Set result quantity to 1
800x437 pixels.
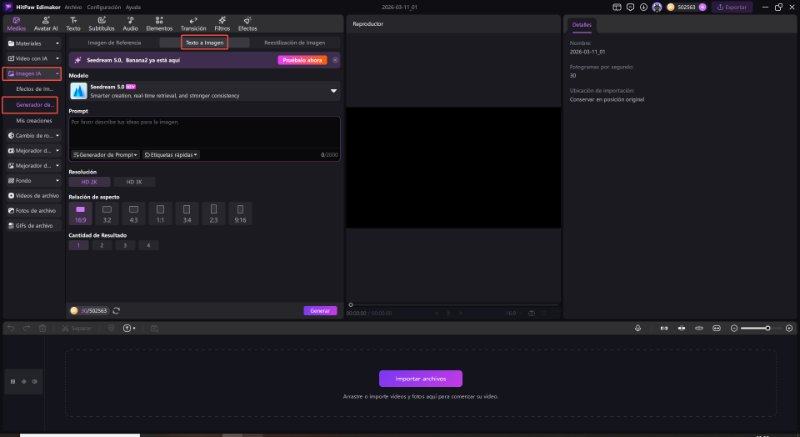click(79, 246)
